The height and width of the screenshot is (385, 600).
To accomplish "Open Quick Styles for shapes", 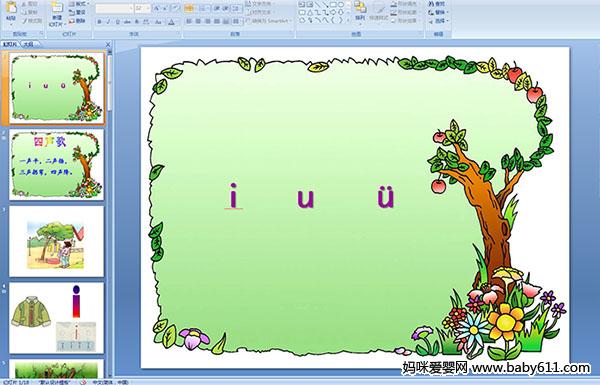I will (x=379, y=11).
